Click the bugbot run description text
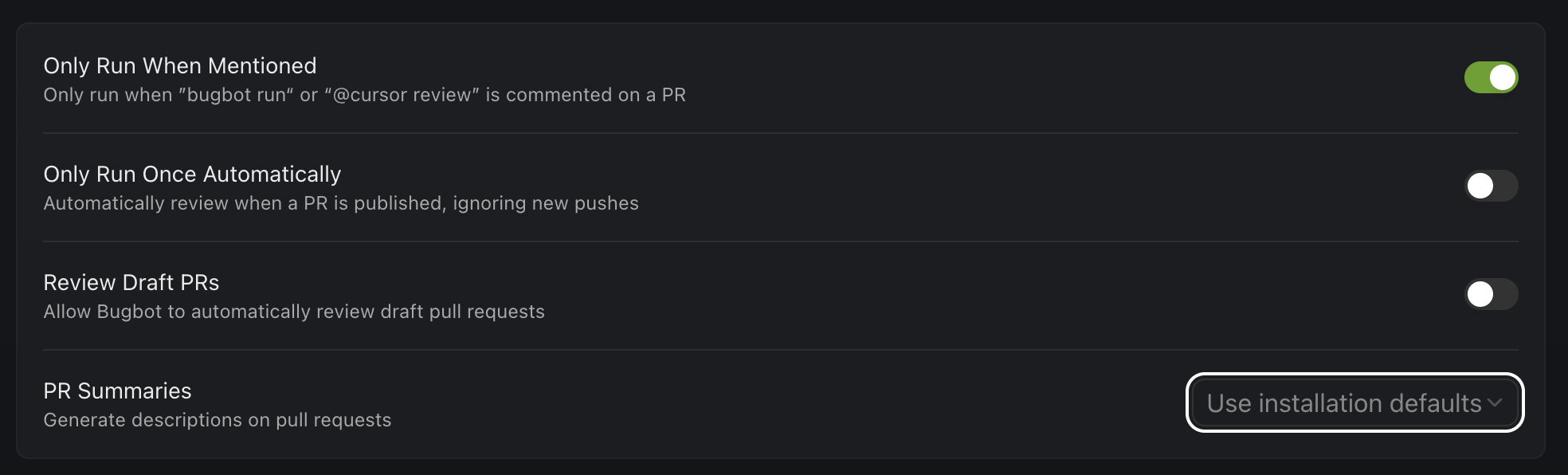Image resolution: width=1568 pixels, height=475 pixels. pyautogui.click(x=363, y=94)
